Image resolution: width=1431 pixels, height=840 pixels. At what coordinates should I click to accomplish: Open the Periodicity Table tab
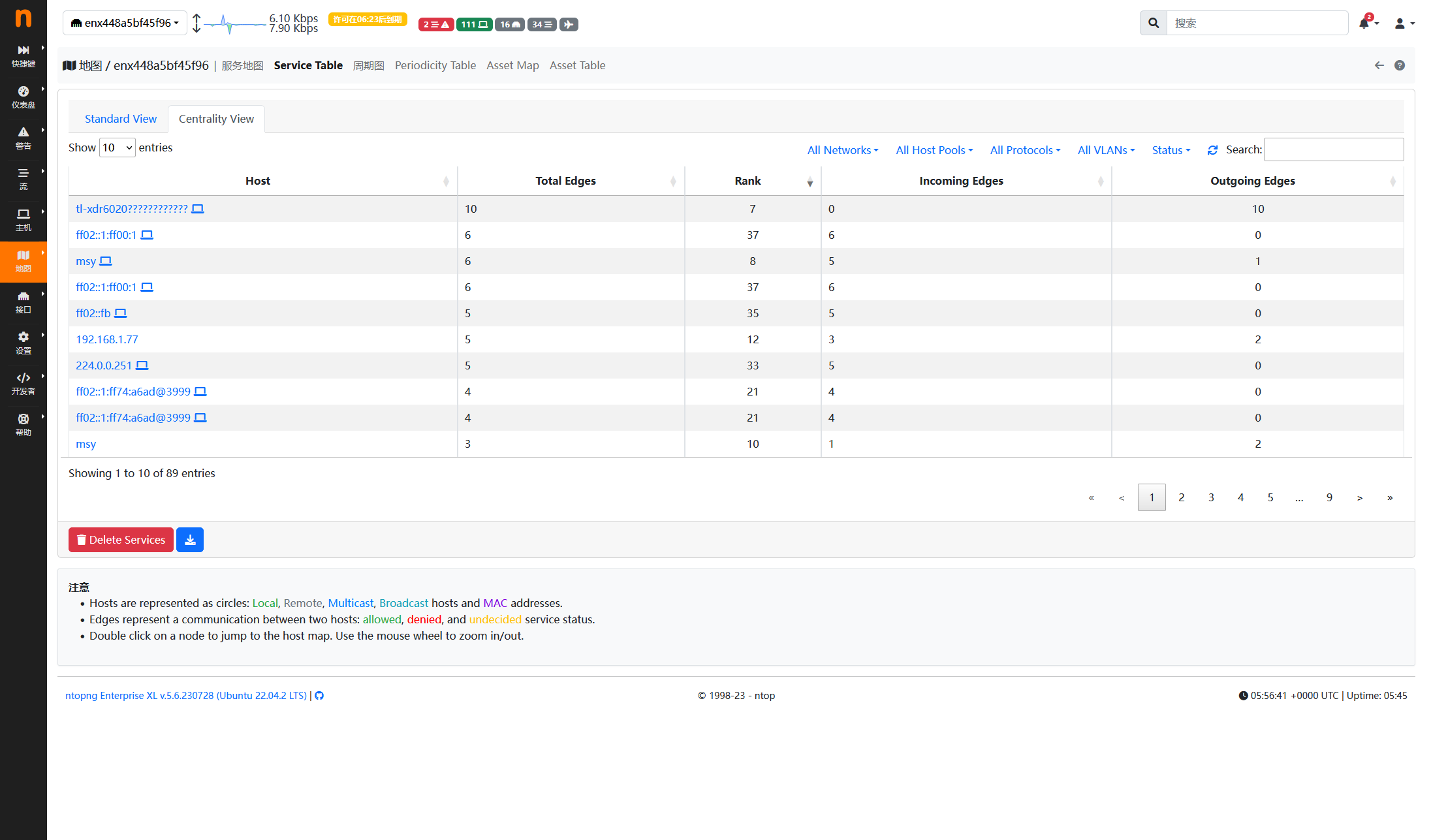(435, 65)
